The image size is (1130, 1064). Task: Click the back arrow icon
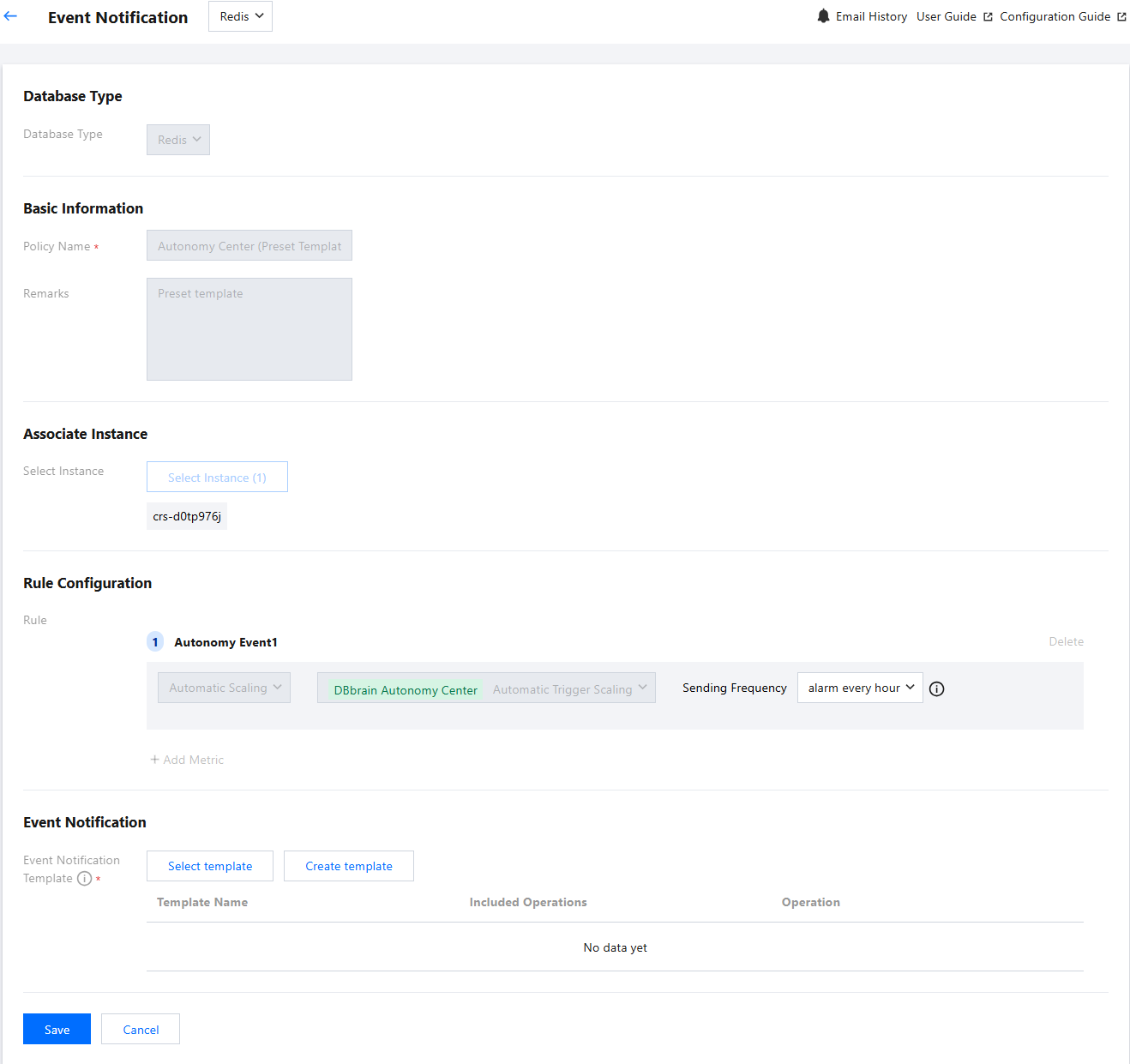10,16
